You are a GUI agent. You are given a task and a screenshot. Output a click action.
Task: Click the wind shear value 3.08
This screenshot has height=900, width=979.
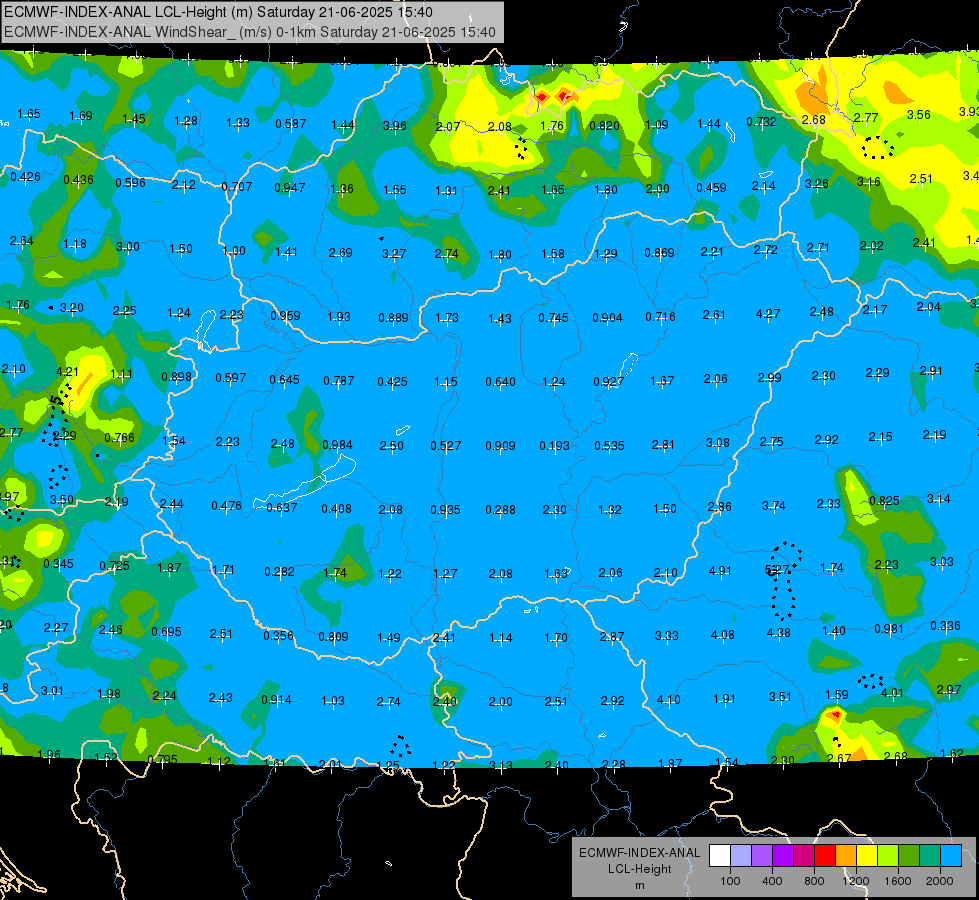718,443
